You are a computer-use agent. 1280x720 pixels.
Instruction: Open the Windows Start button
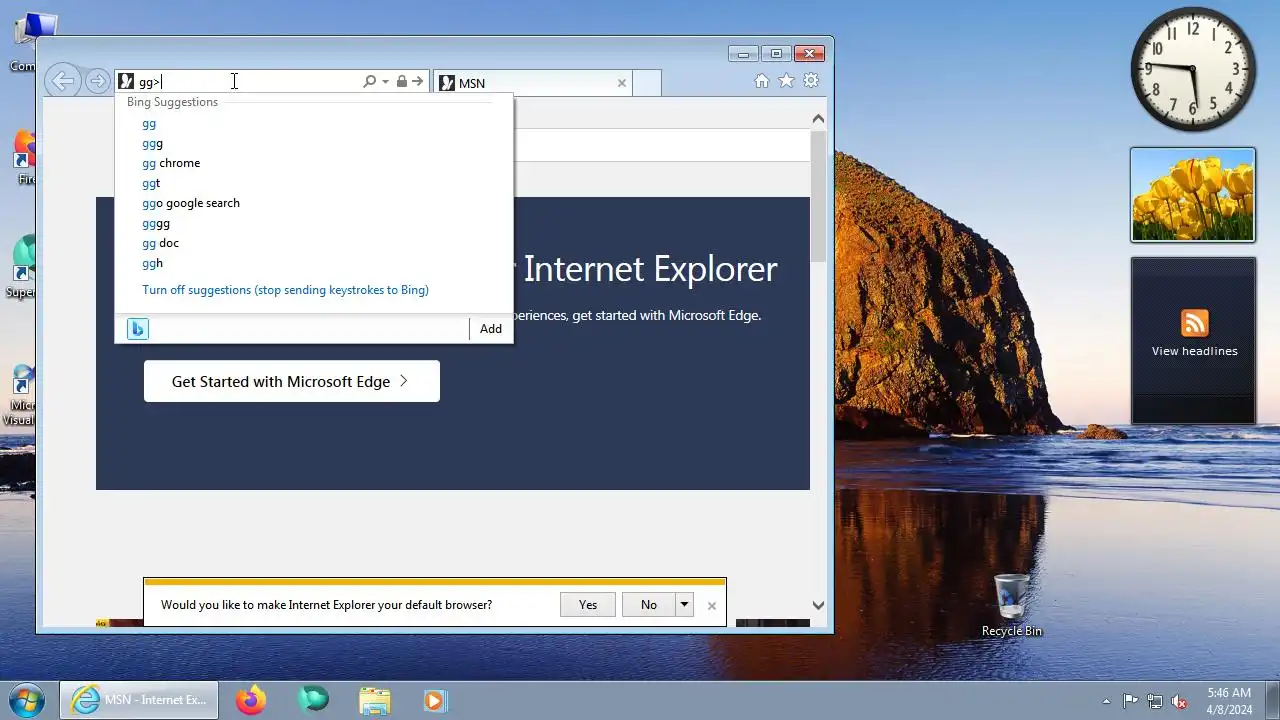27,699
